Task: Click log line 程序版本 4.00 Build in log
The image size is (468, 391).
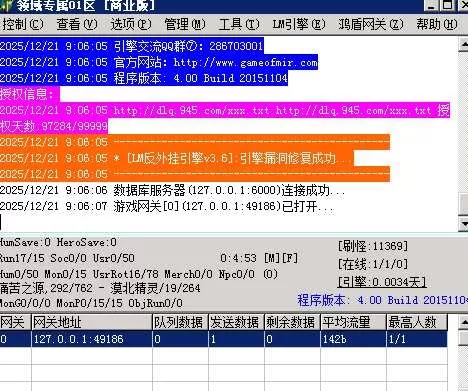Action: [x=144, y=78]
